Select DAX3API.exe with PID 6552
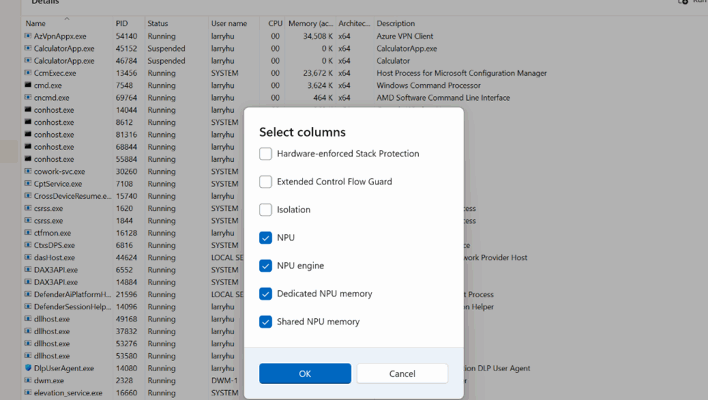Screen dimensions: 708x400 click(x=56, y=270)
